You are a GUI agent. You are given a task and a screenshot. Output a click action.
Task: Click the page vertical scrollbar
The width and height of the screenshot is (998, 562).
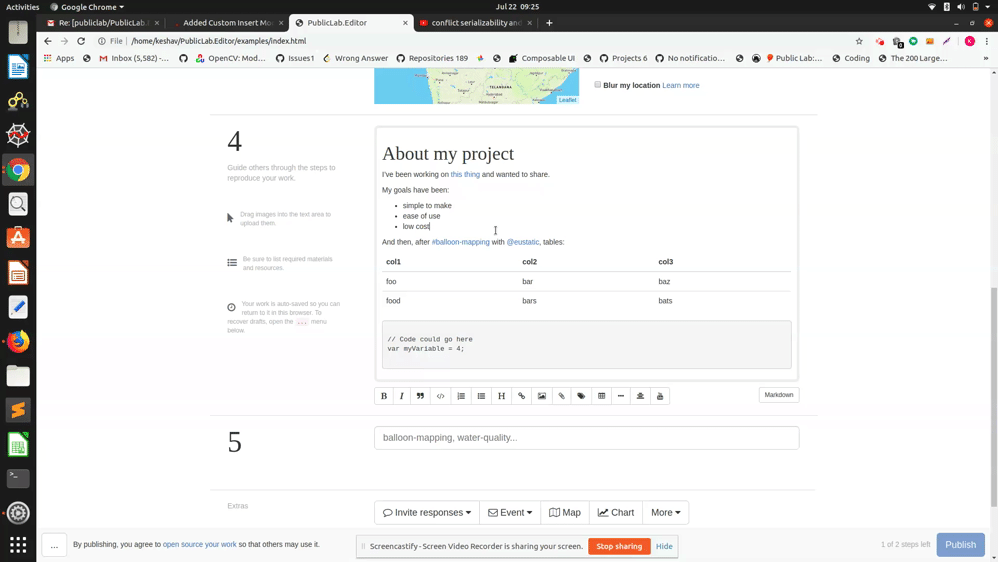point(994,396)
